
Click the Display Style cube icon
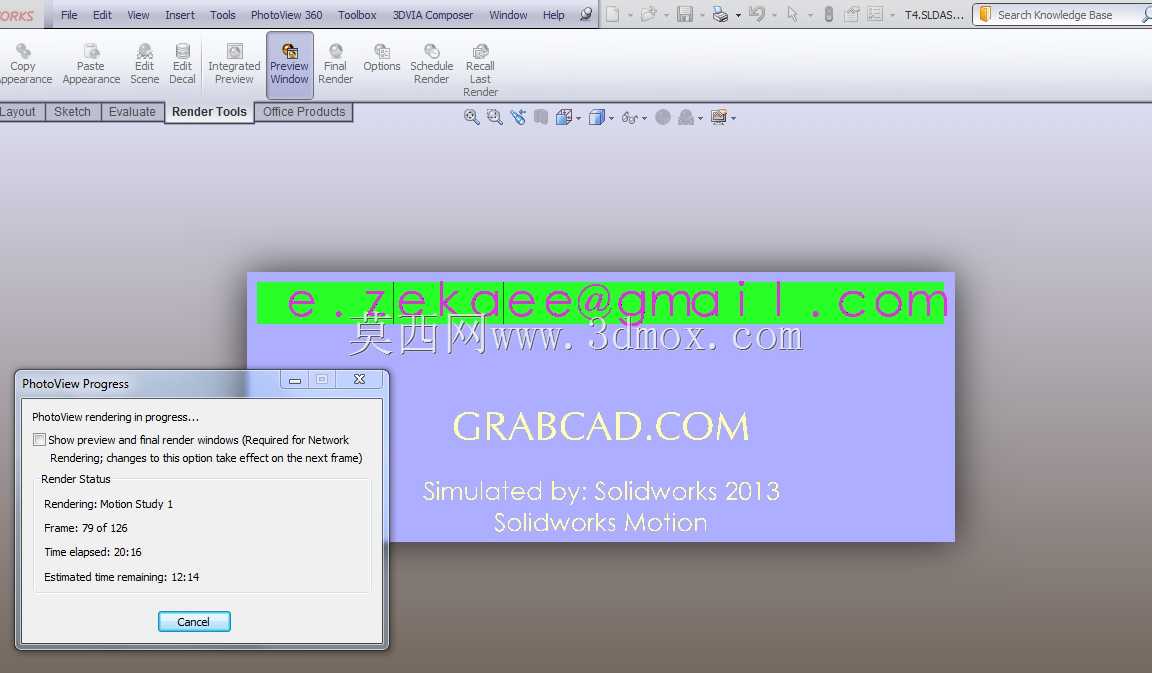597,117
